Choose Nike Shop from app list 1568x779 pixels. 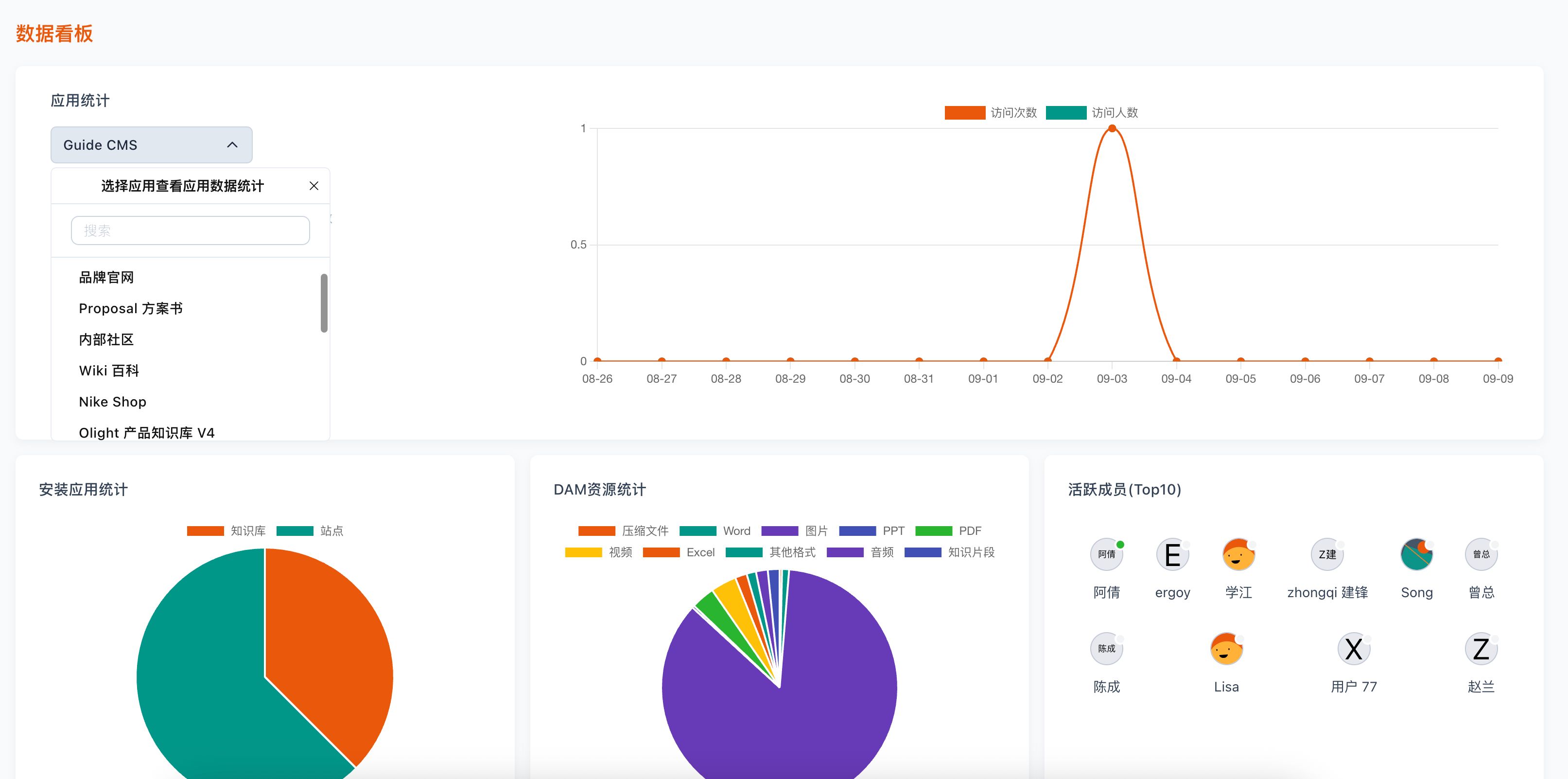113,402
